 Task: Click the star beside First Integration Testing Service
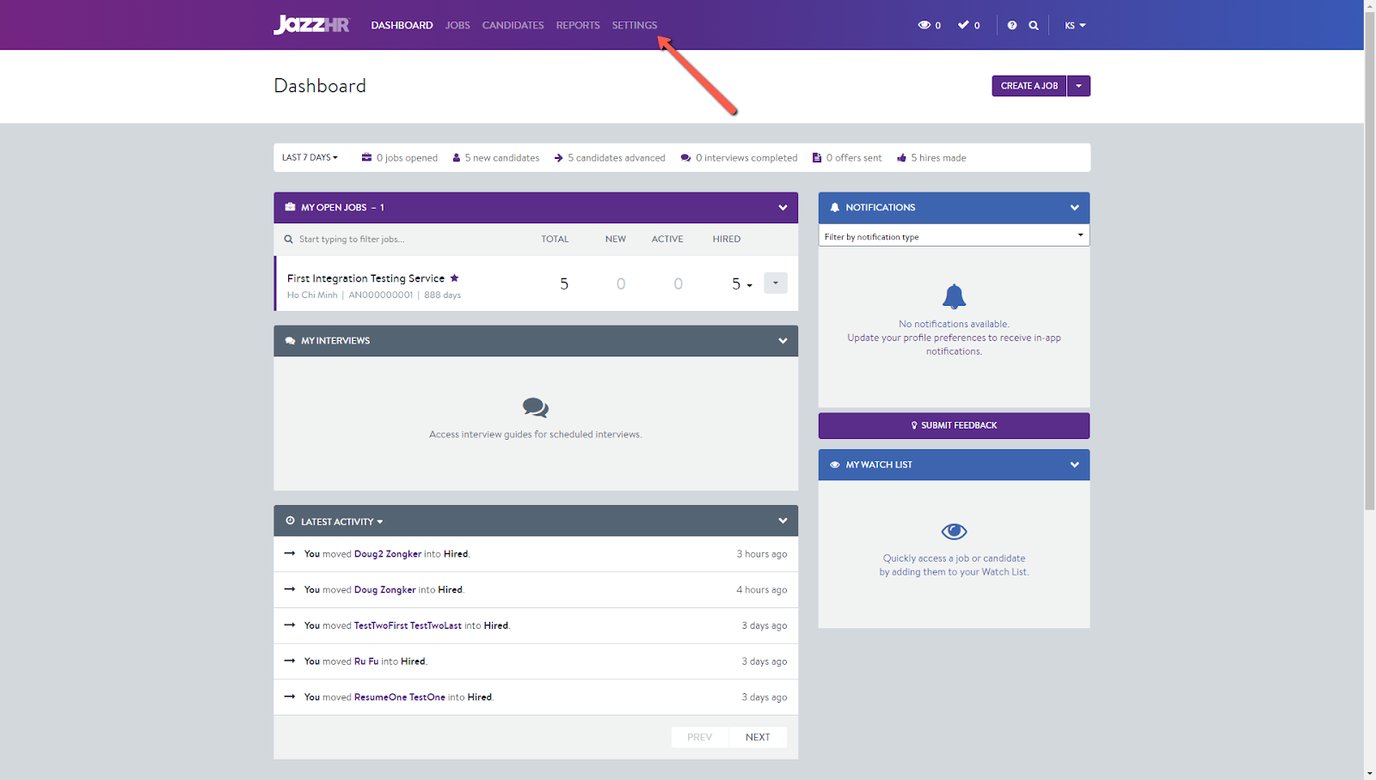454,278
